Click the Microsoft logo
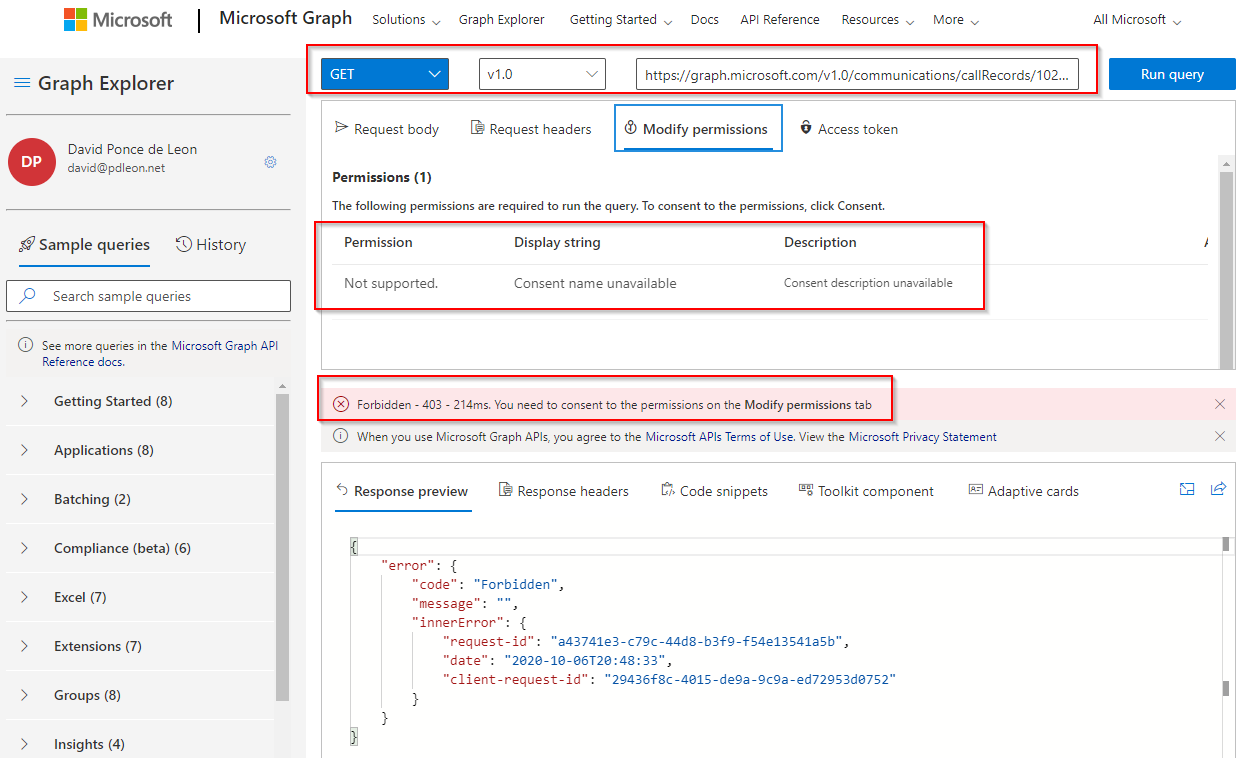Image resolution: width=1251 pixels, height=758 pixels. (118, 20)
